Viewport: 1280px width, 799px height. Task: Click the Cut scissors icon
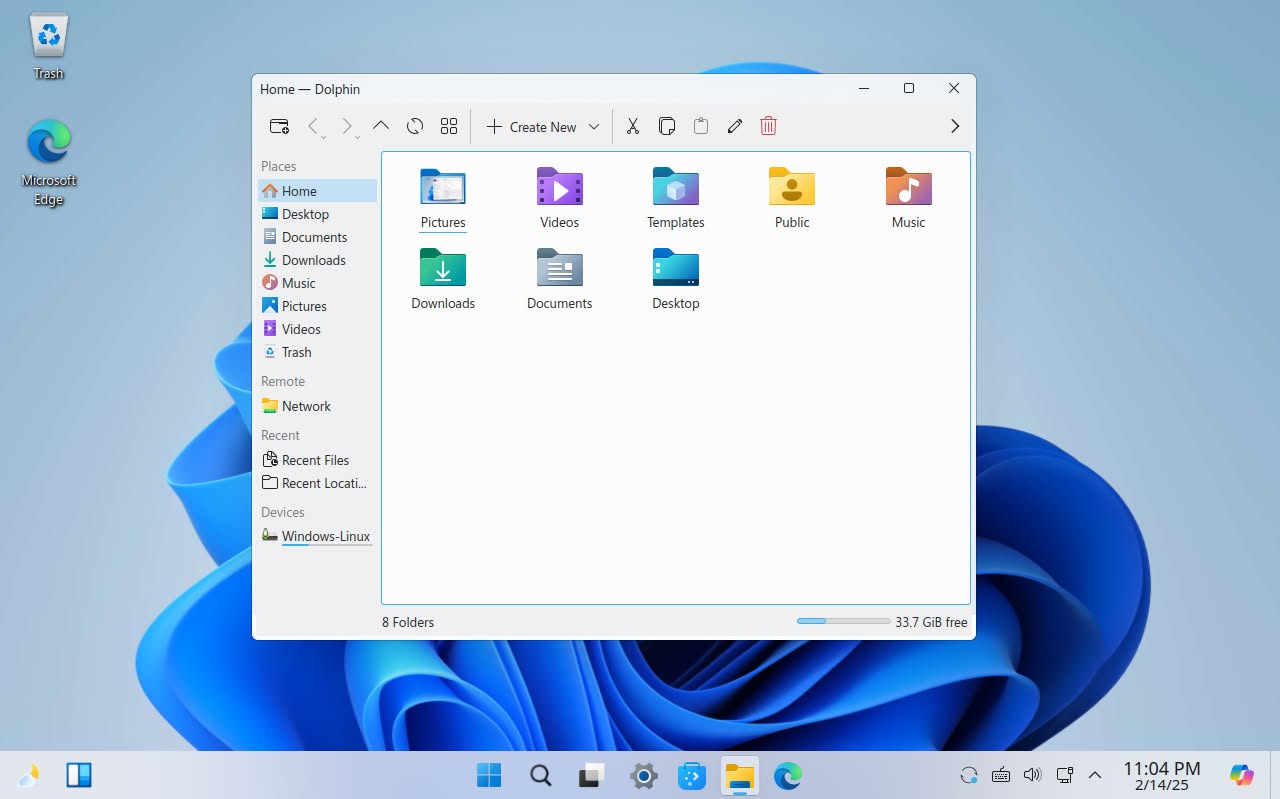tap(632, 127)
